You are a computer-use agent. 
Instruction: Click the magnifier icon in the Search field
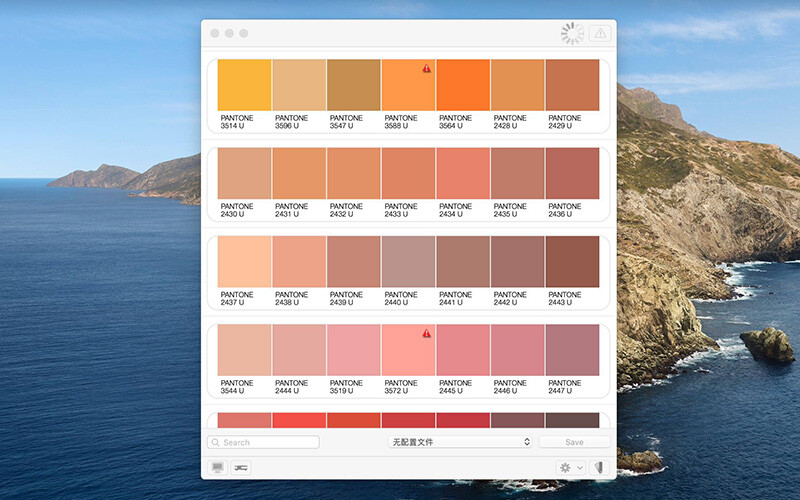tap(216, 442)
